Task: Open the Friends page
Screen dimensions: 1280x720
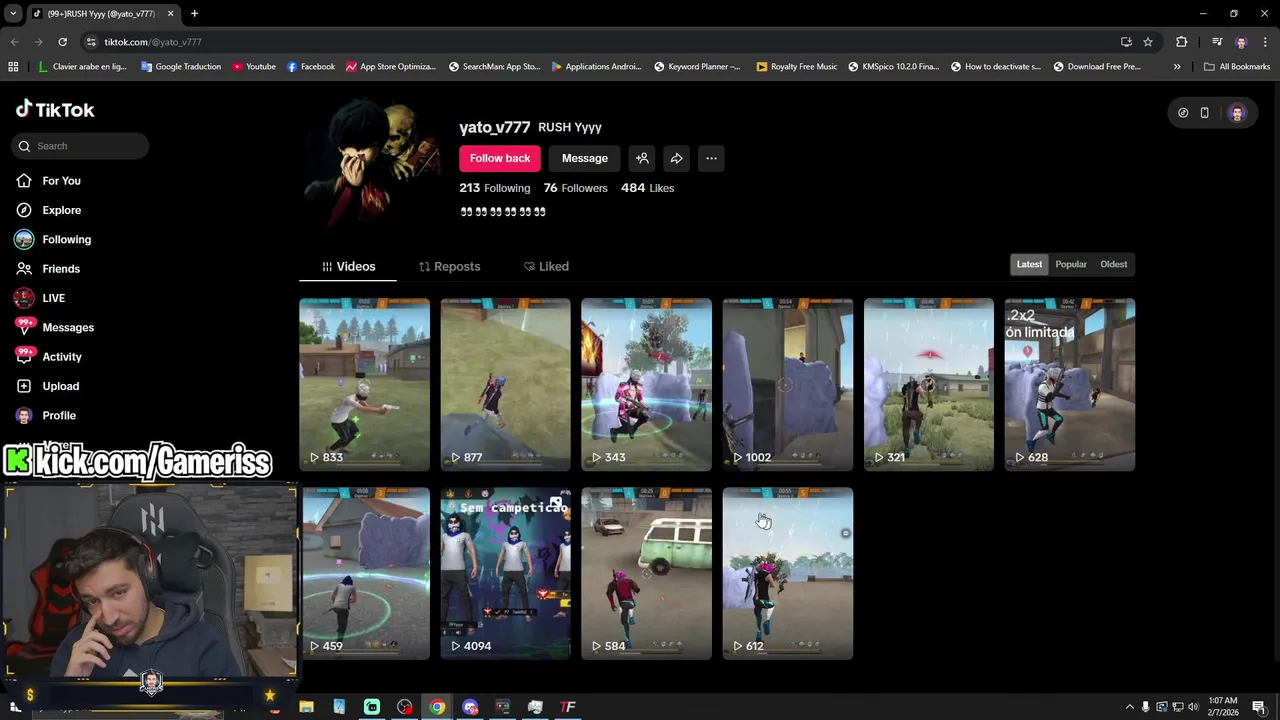Action: point(61,269)
